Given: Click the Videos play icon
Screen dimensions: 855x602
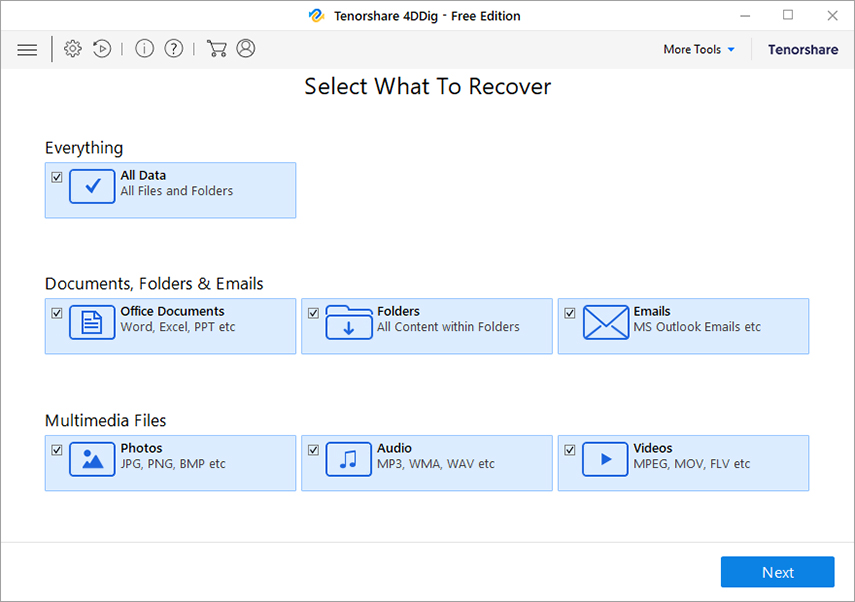Looking at the screenshot, I should (605, 462).
